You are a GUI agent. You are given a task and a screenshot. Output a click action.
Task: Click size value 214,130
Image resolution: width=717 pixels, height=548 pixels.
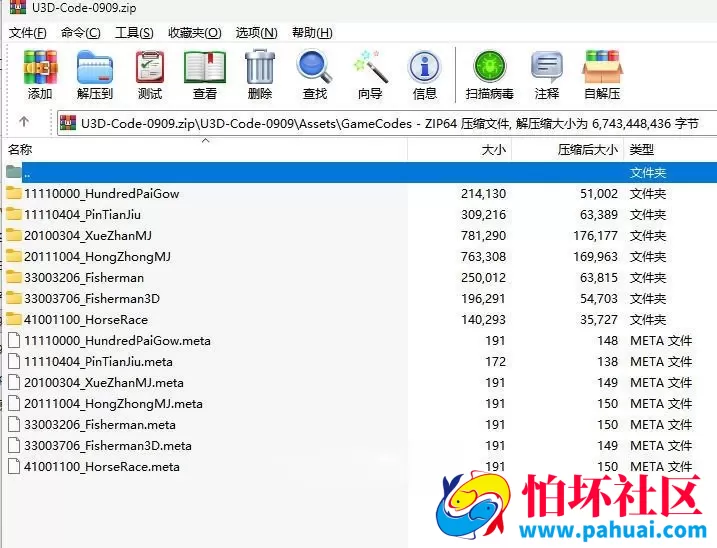click(483, 194)
